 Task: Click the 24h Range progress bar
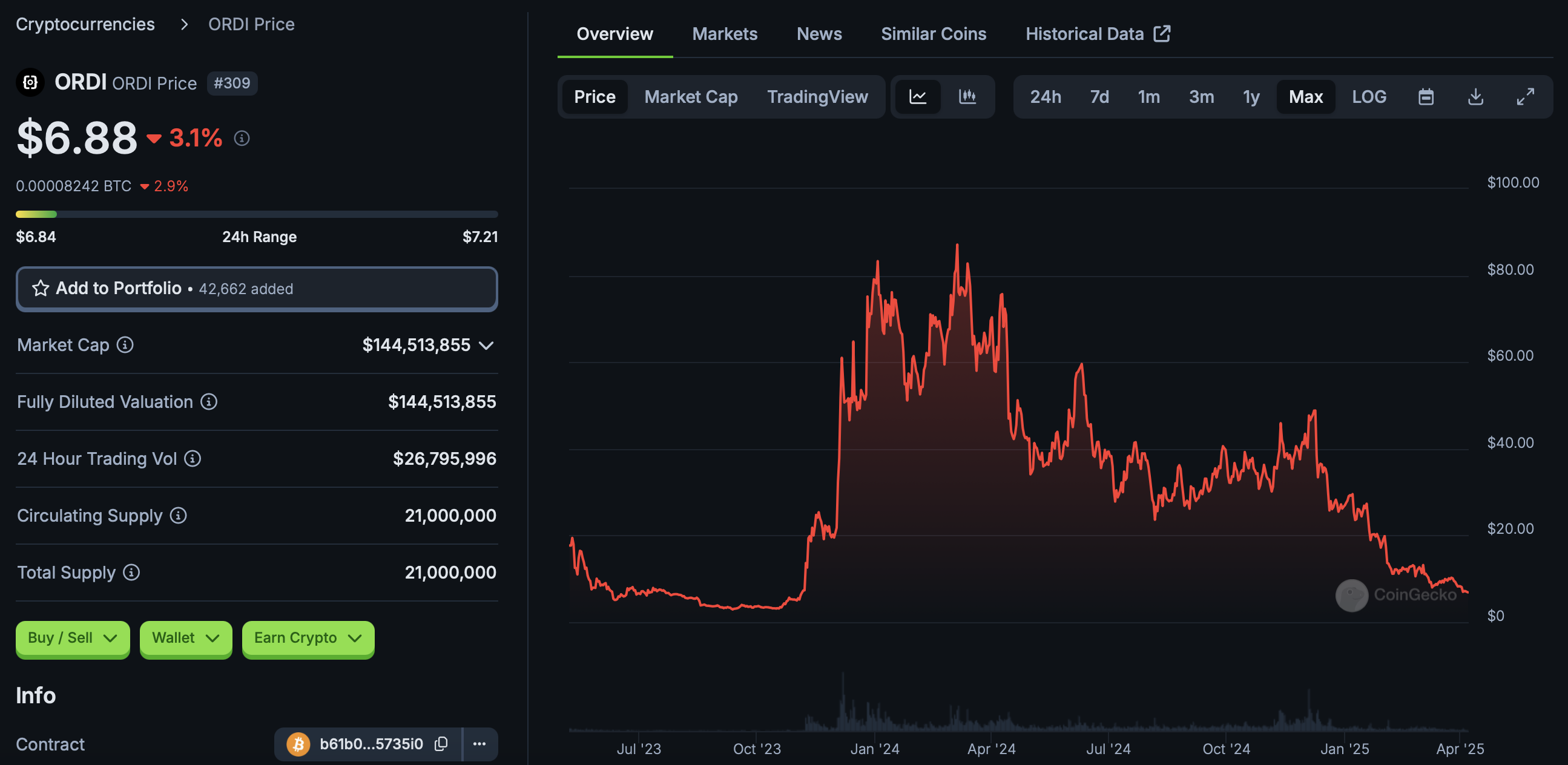257,214
